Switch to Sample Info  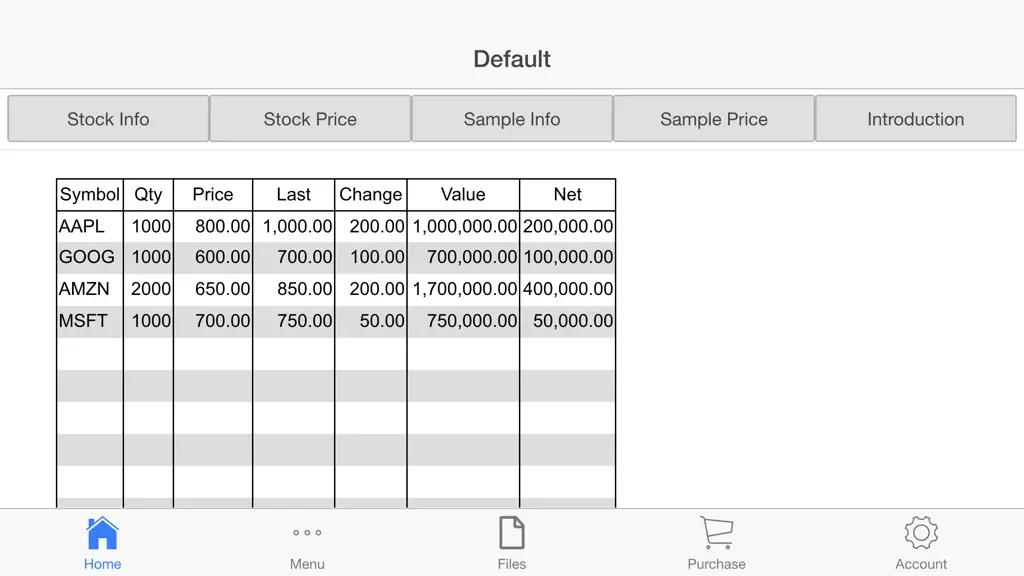click(x=512, y=119)
